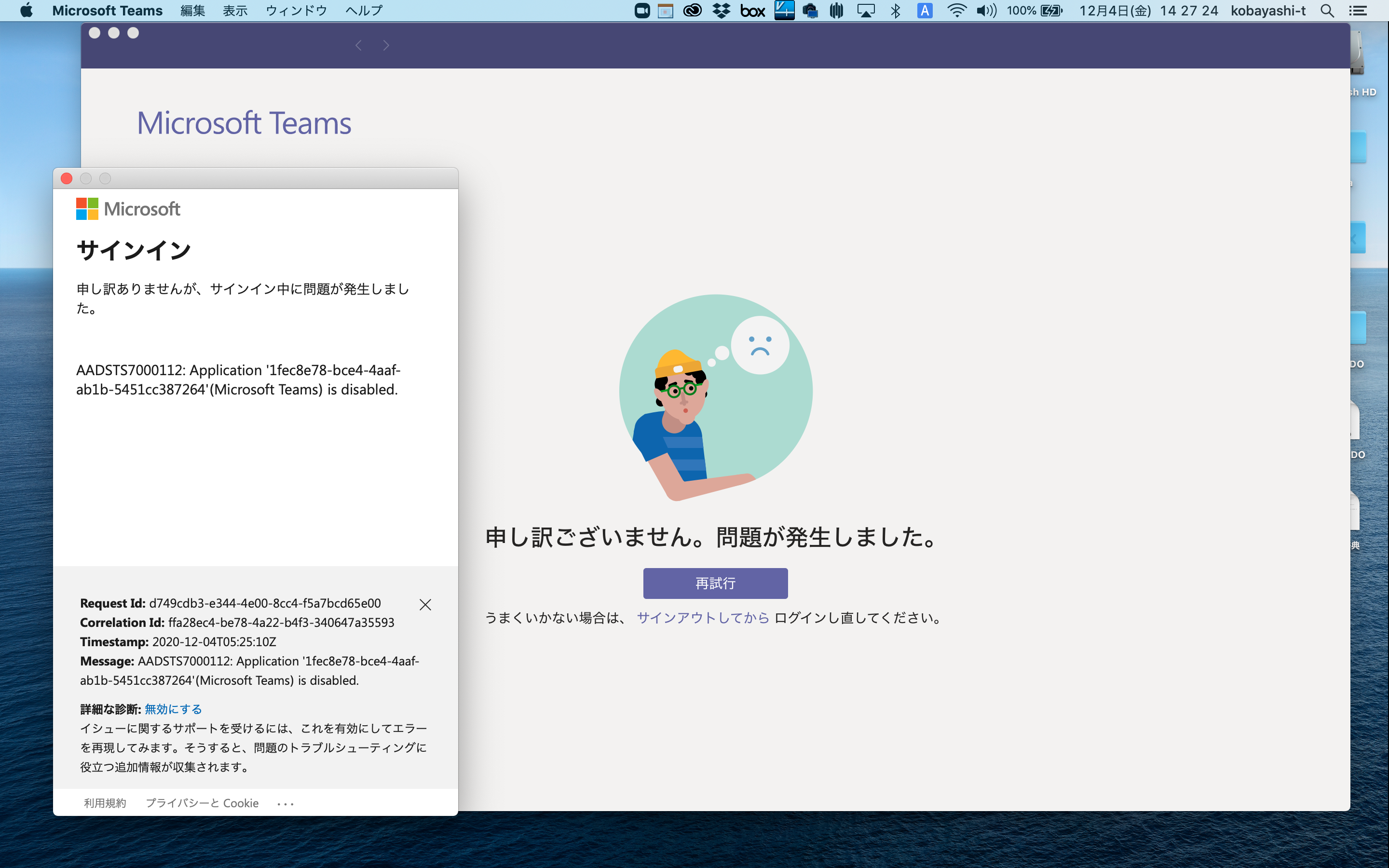Click the Microsoft Teams heading text
1389x868 pixels.
244,123
